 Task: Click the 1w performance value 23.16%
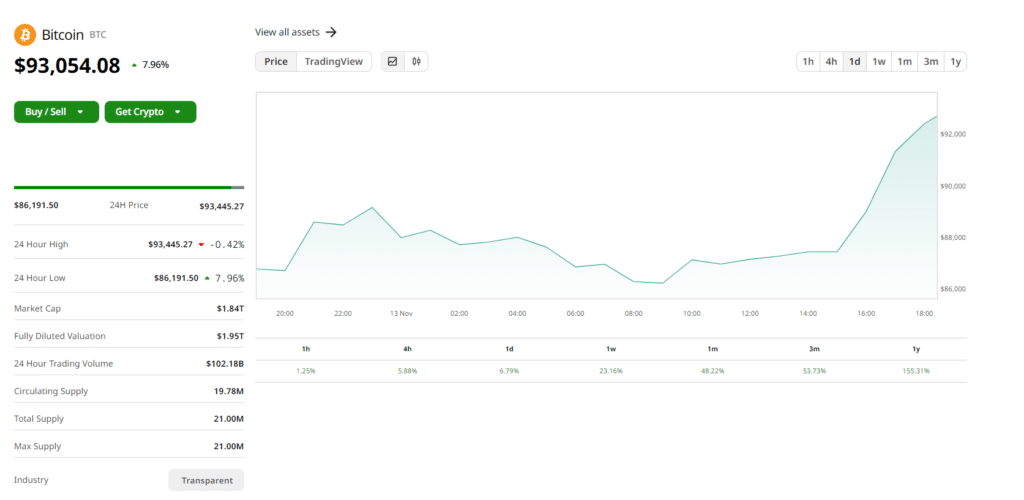[611, 371]
